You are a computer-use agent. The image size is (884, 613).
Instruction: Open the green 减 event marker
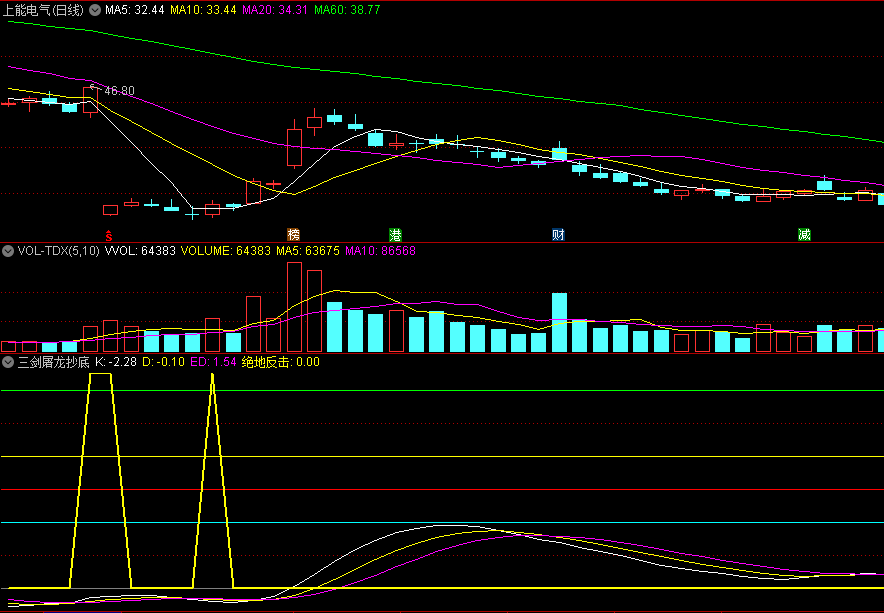click(x=804, y=235)
